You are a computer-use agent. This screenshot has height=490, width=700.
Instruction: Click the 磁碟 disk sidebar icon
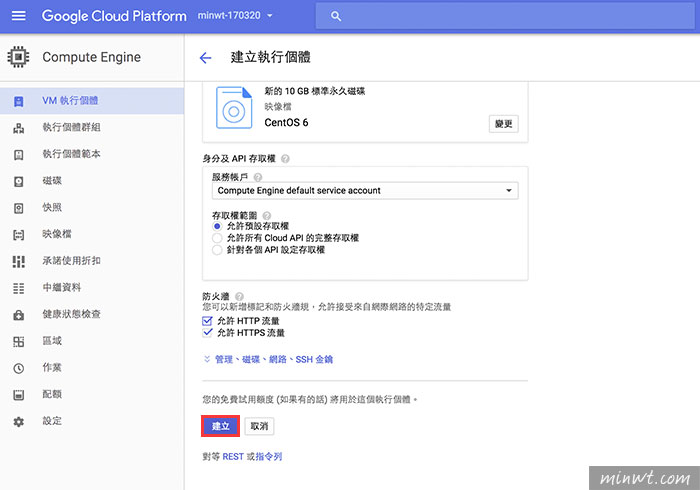18,182
